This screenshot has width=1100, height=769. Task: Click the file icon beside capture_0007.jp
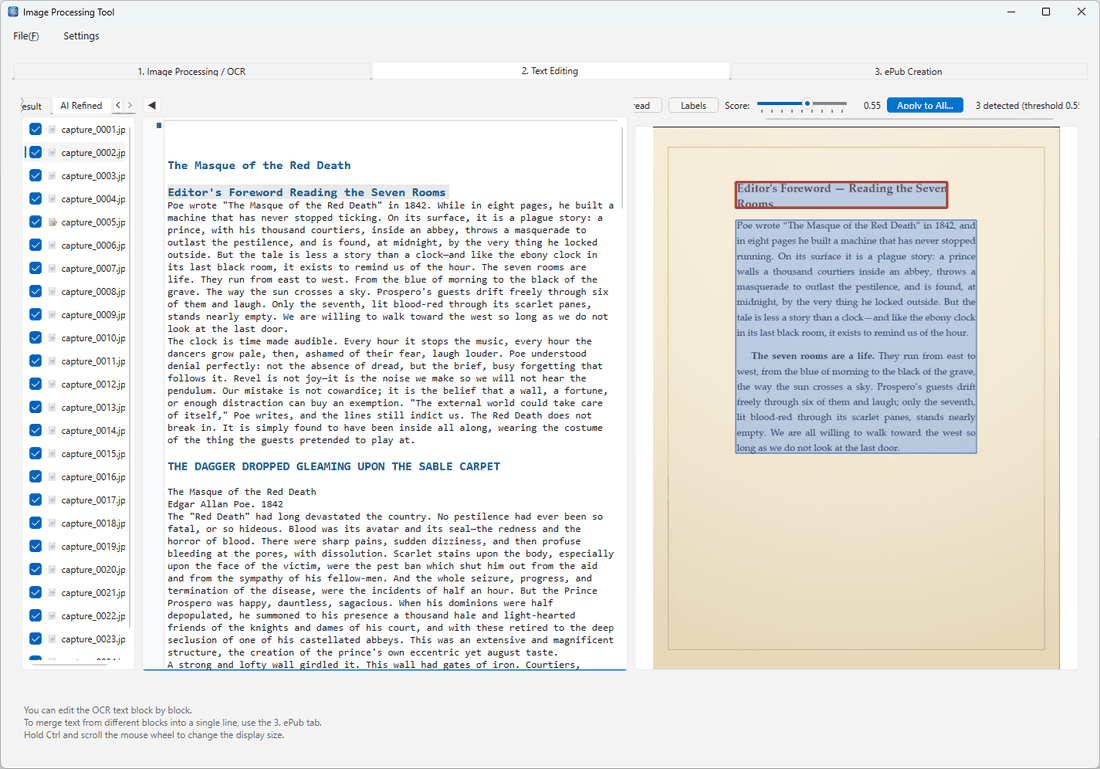point(52,269)
